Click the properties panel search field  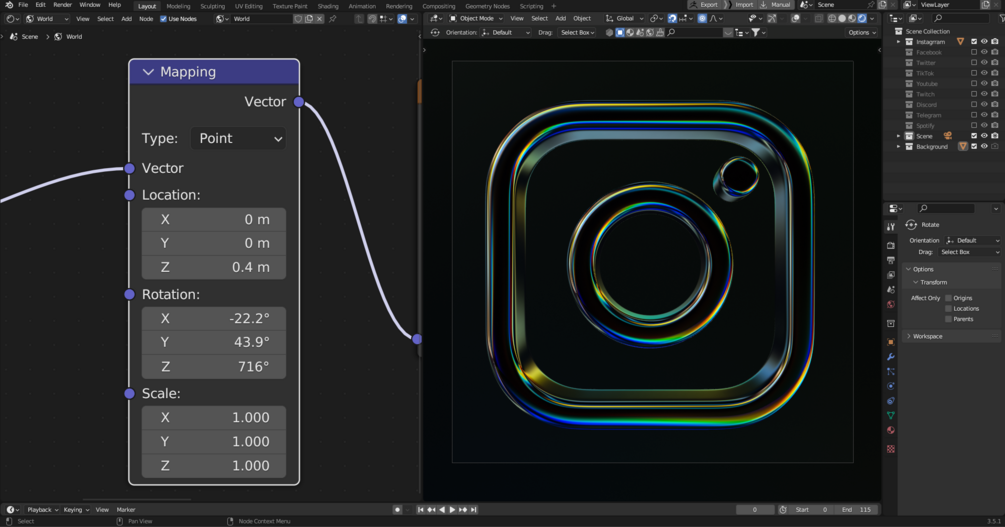click(946, 208)
